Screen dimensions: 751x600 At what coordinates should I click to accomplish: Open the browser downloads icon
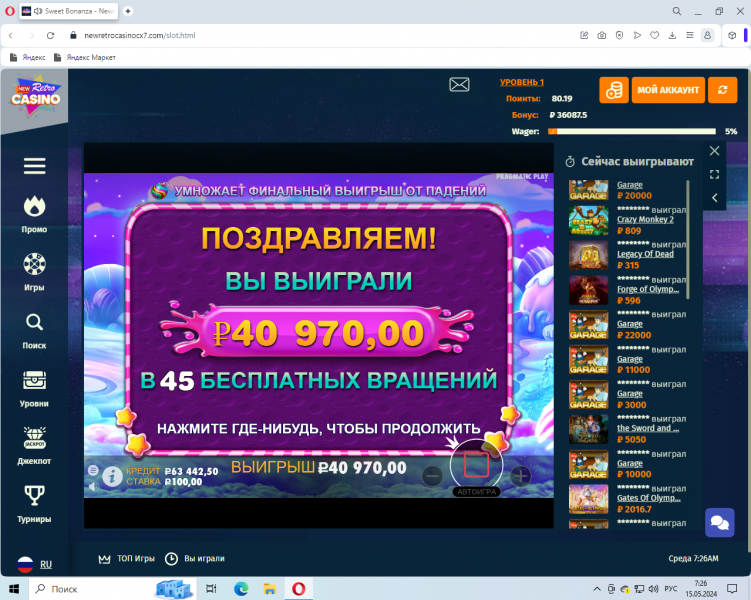coord(672,35)
